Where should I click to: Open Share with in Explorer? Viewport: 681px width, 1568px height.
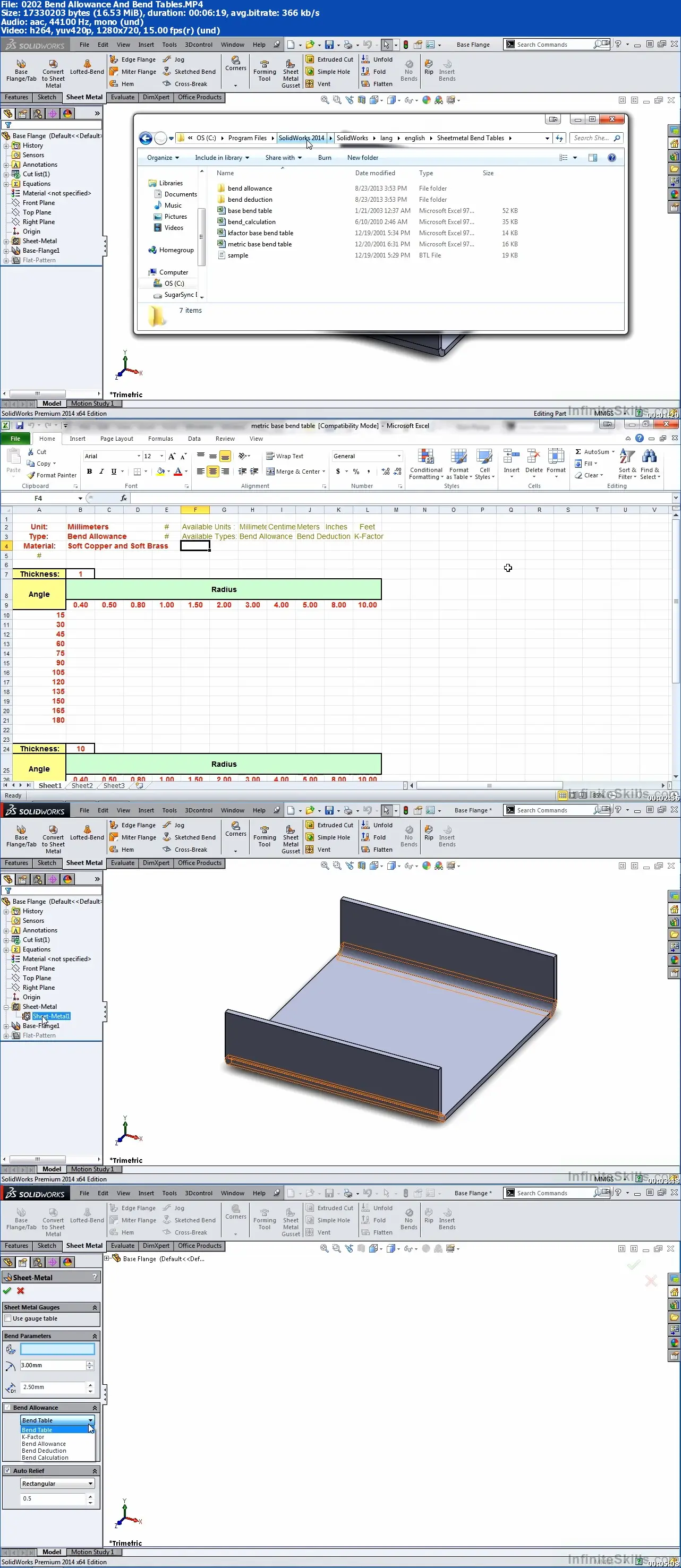[283, 158]
